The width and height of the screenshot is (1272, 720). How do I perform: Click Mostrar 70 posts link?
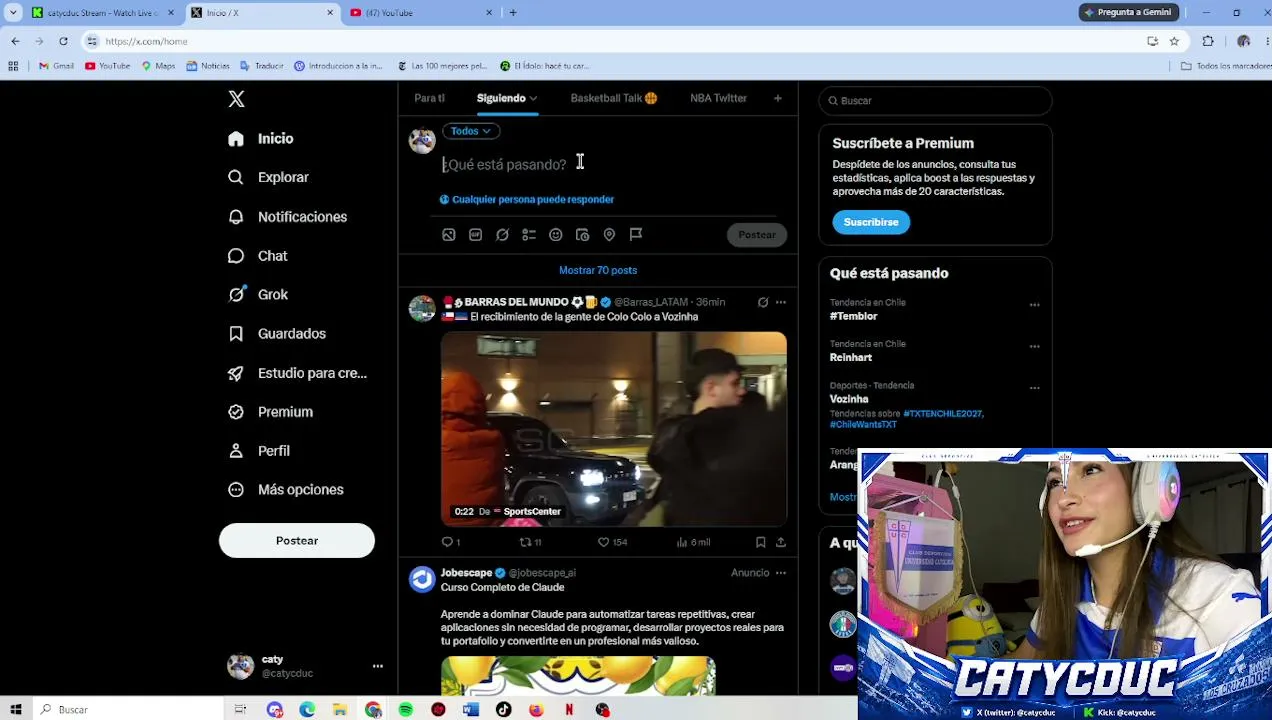(x=598, y=270)
